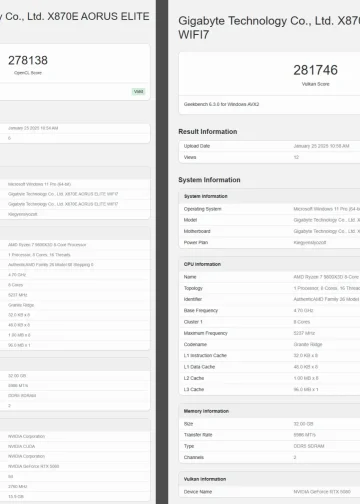Click the green 'Valid' badge on the OpenCL page
The width and height of the screenshot is (360, 504).
(x=138, y=92)
